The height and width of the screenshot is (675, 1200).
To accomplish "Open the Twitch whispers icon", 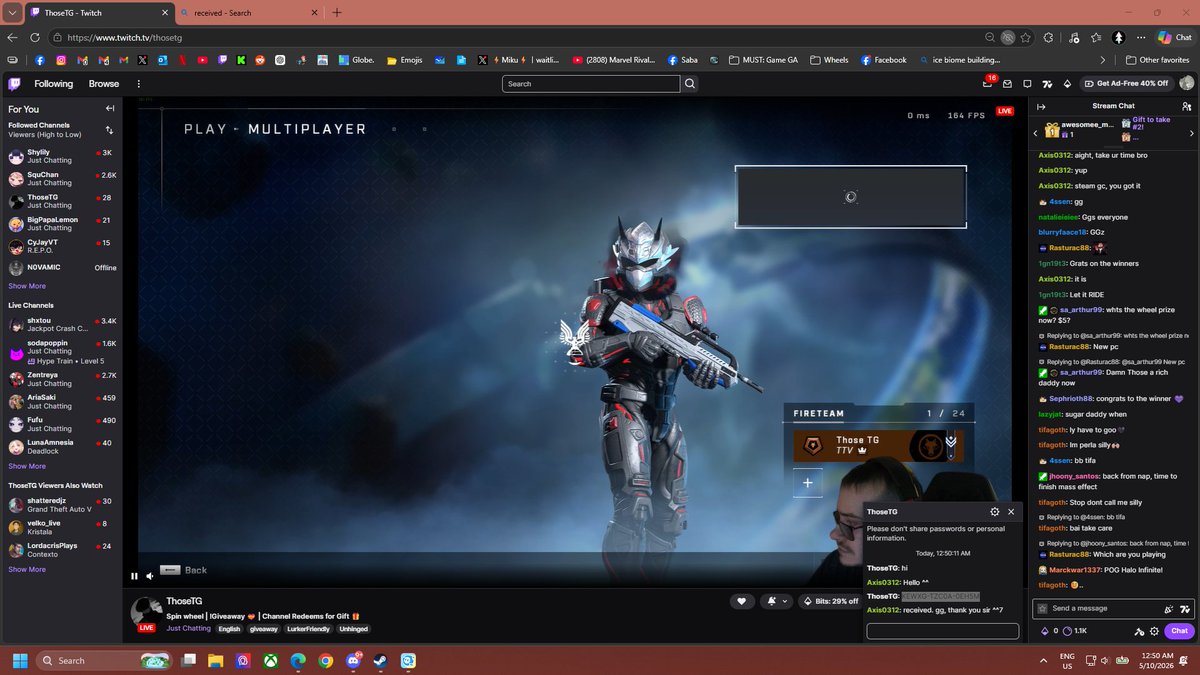I will [x=1027, y=84].
